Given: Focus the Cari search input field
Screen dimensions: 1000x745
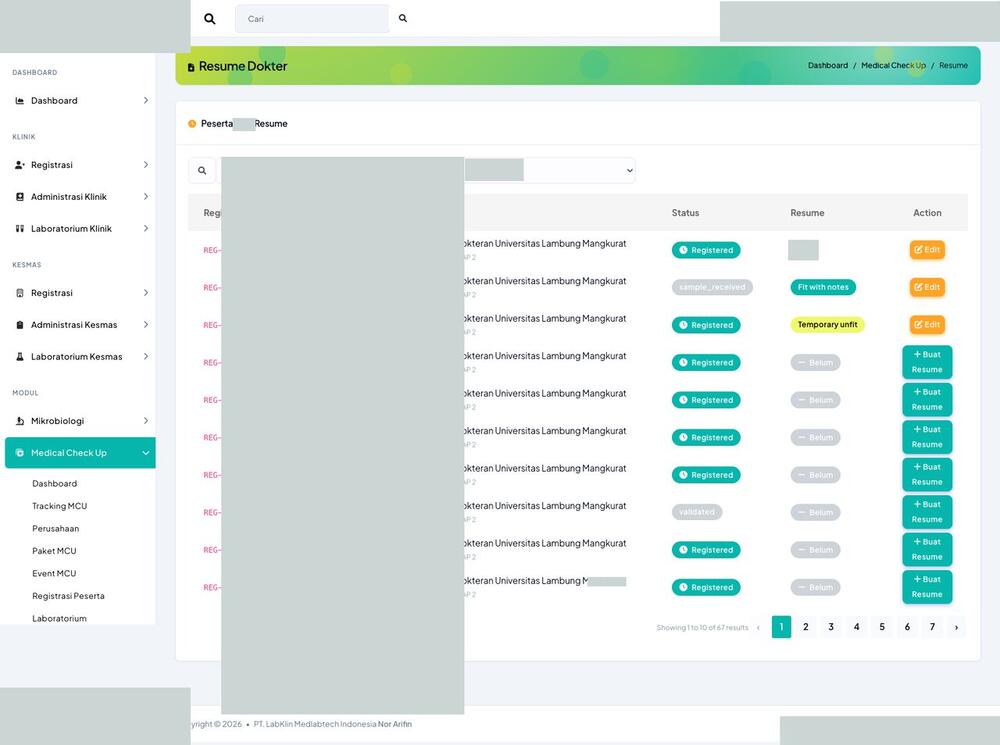Looking at the screenshot, I should 312,18.
